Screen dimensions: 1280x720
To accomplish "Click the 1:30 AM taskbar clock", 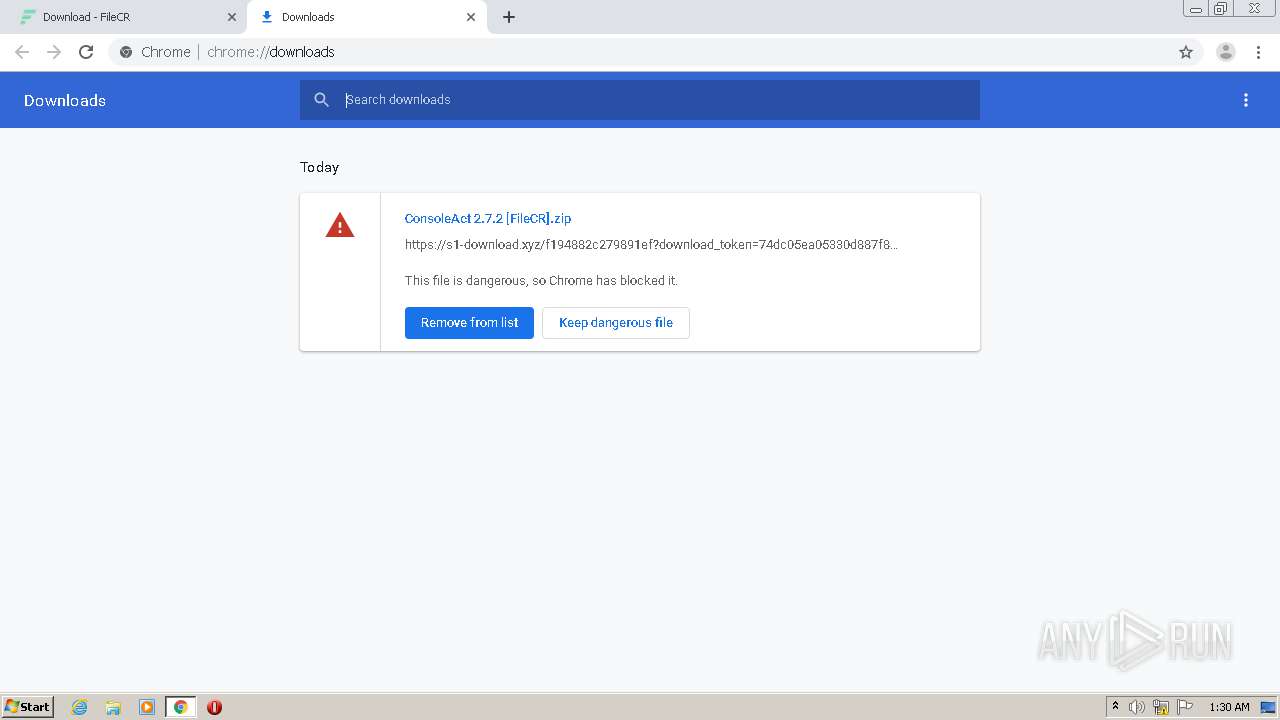I will (x=1229, y=707).
